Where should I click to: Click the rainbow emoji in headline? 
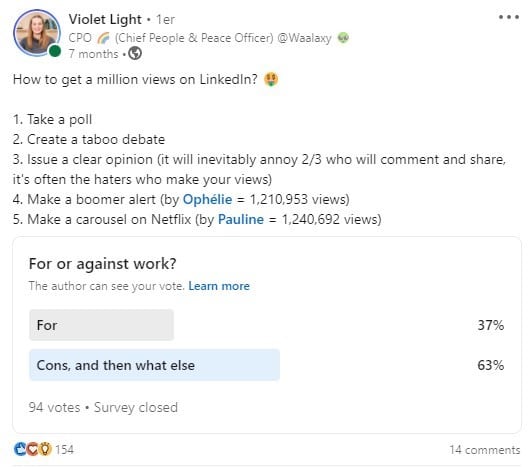coord(103,38)
